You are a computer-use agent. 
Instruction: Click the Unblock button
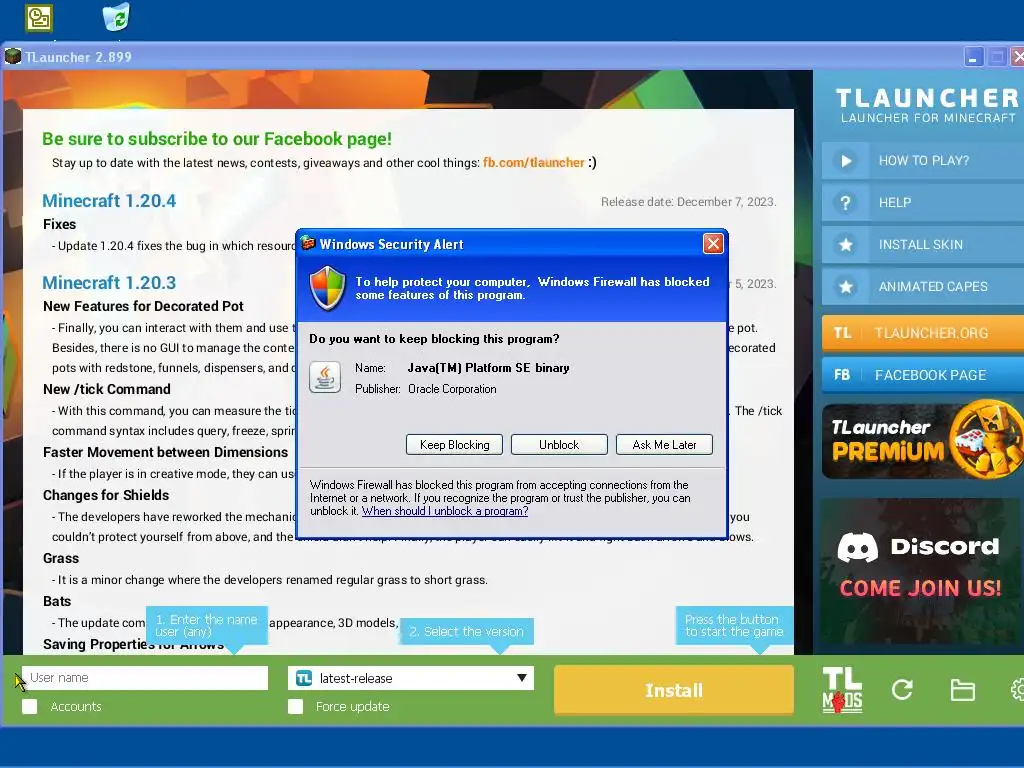pyautogui.click(x=559, y=445)
